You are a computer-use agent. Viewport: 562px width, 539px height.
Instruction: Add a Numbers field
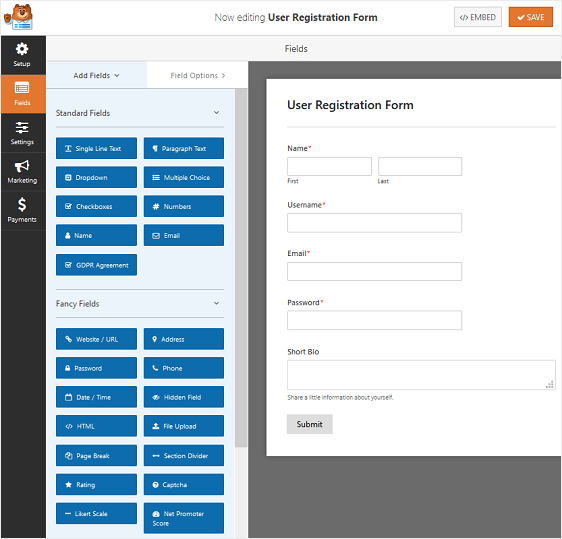coord(184,206)
